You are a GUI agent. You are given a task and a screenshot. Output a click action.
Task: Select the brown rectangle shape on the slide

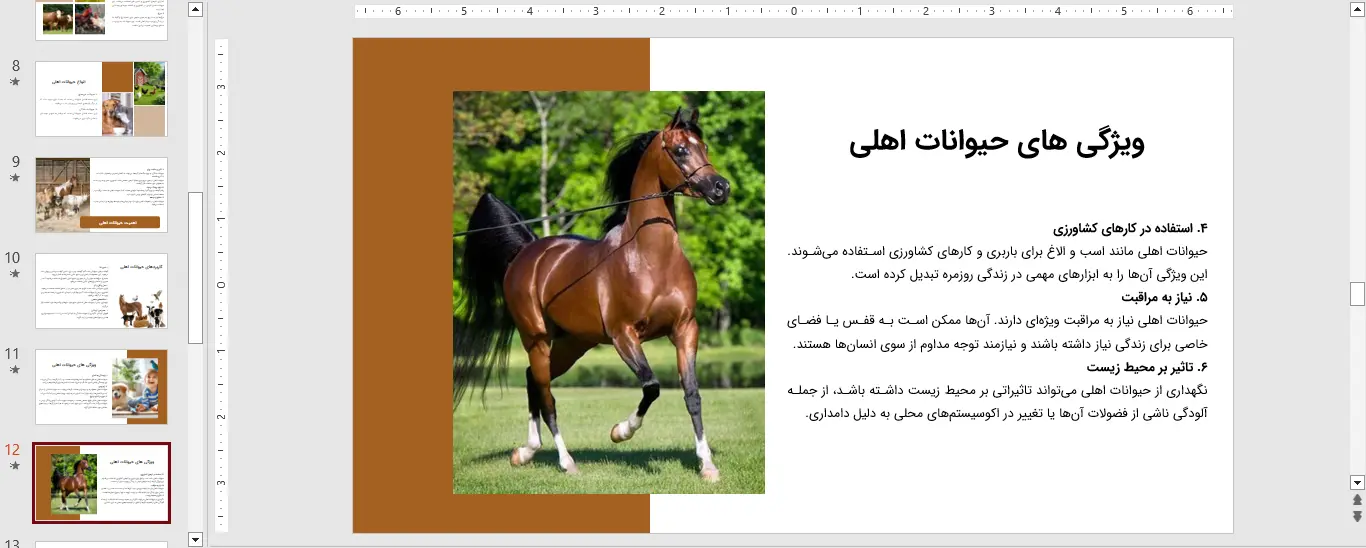point(402,285)
